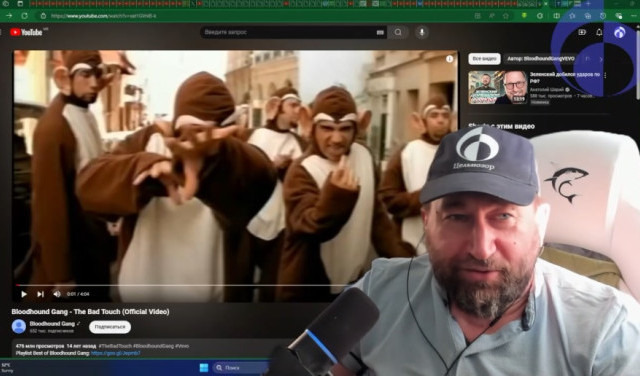Viewport: 640px width, 376px height.
Task: Select the 'Автор: BloodhoundGangVEVO' chip
Action: [x=541, y=59]
